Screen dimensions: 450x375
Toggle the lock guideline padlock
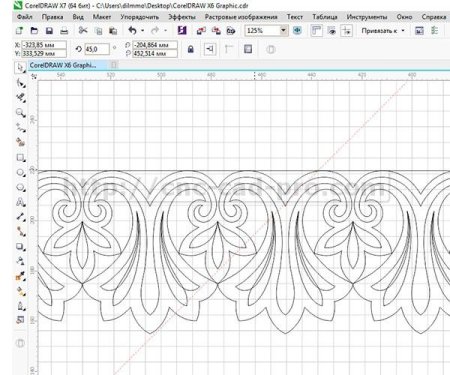(190, 49)
